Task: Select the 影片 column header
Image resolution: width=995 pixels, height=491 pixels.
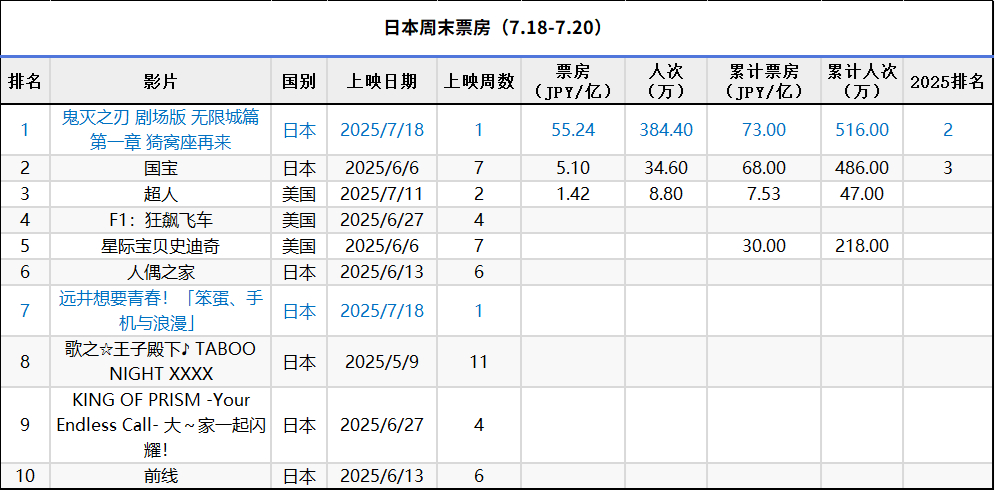Action: [x=161, y=81]
